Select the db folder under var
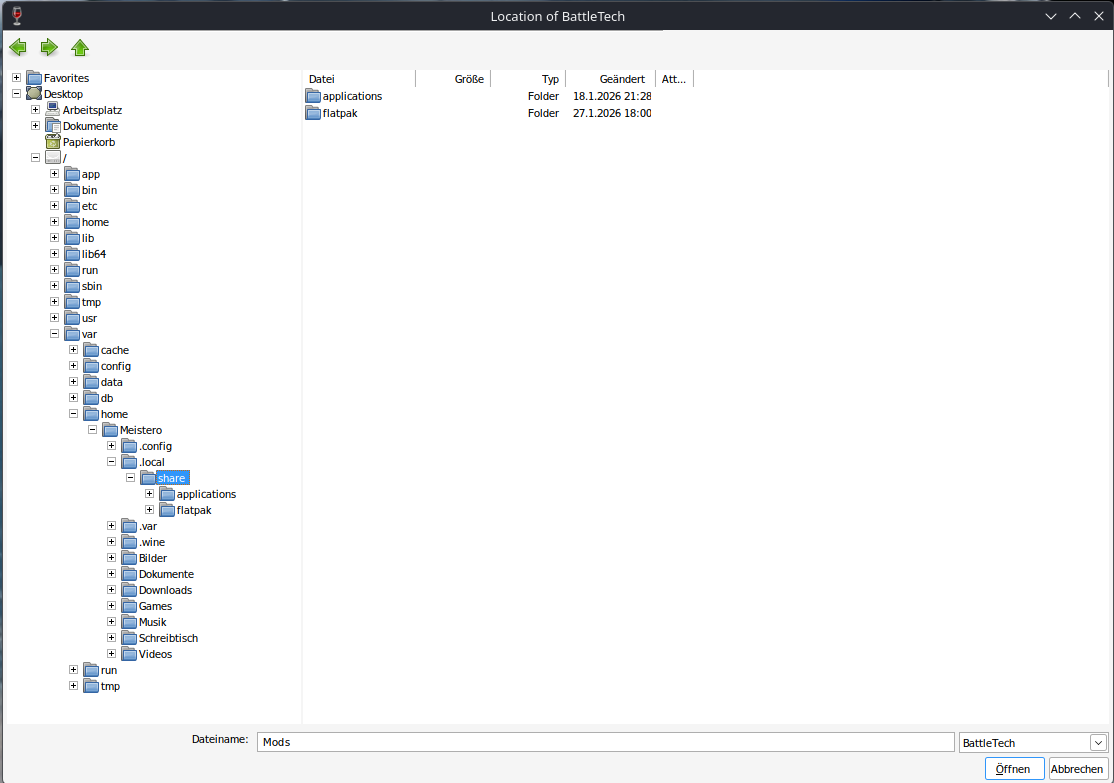Image resolution: width=1114 pixels, height=783 pixels. click(x=107, y=398)
